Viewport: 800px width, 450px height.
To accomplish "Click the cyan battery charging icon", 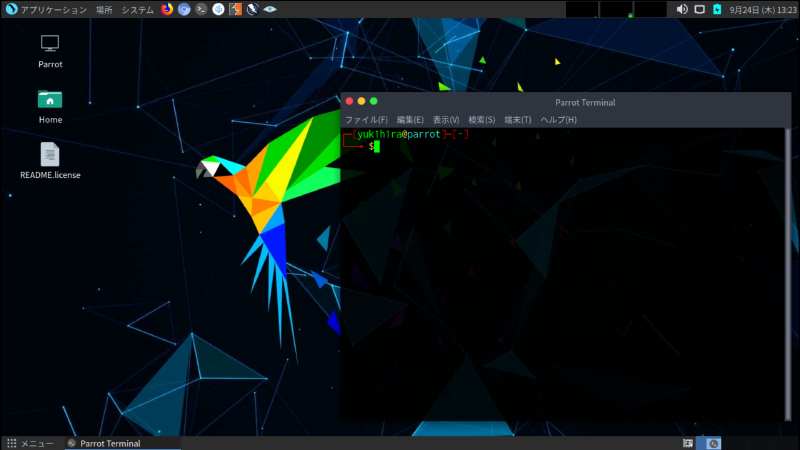I will coord(717,9).
